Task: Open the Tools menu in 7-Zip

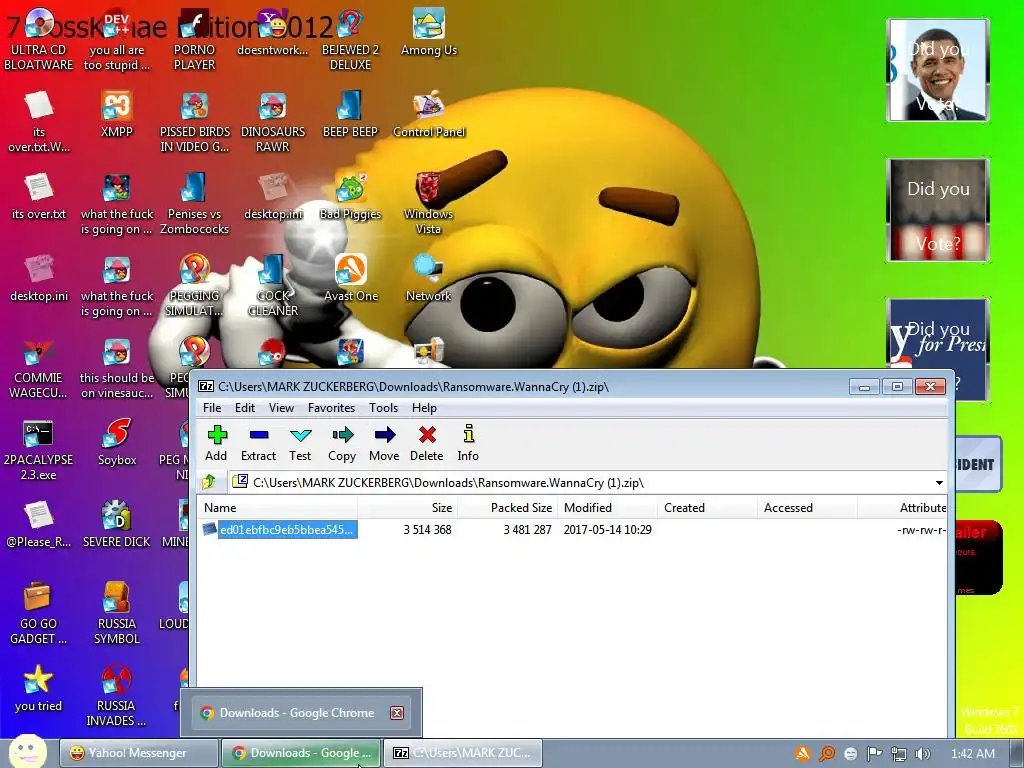Action: [383, 408]
